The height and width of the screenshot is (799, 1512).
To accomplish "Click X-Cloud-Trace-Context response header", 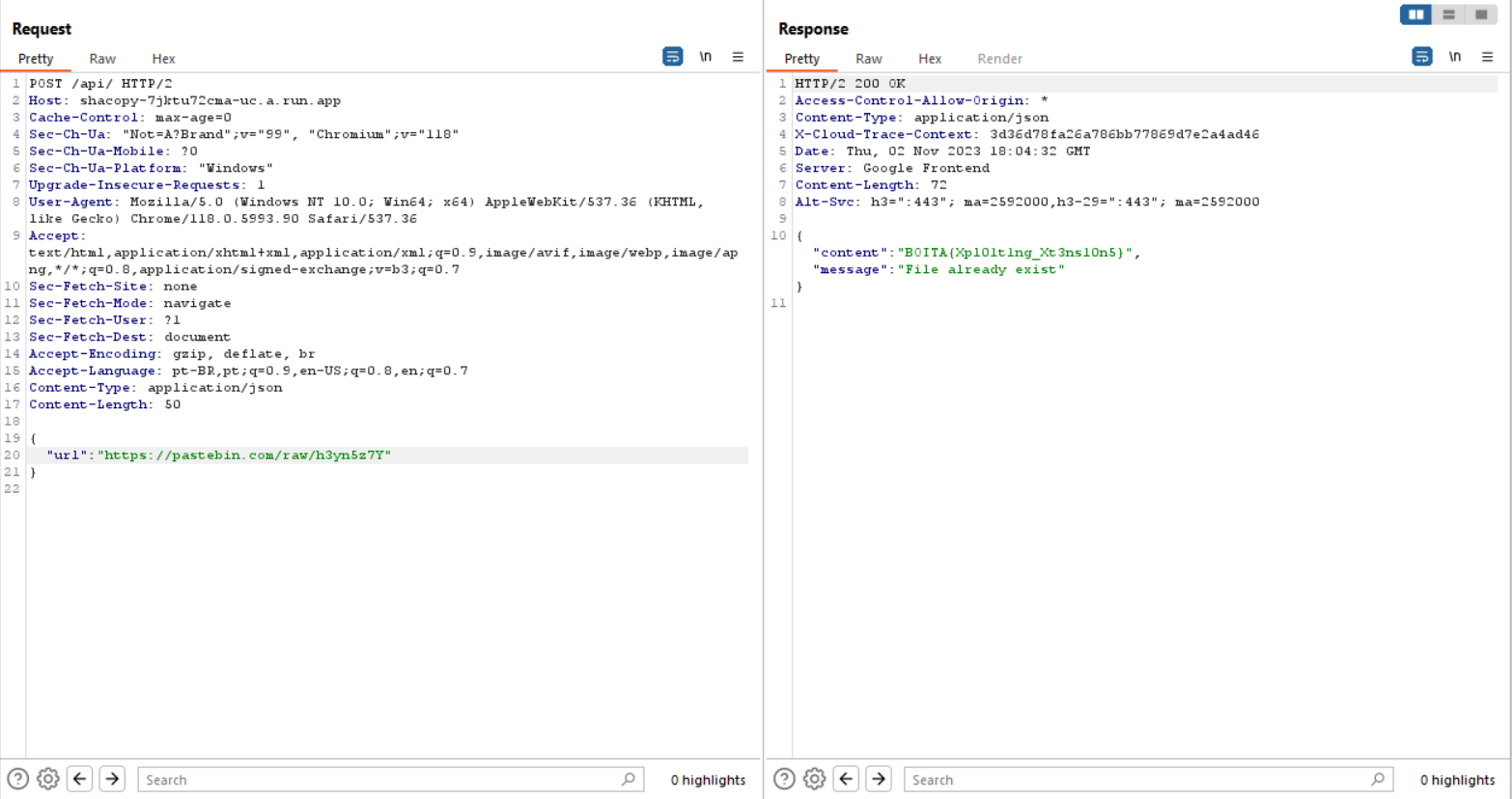I will pyautogui.click(x=1027, y=134).
